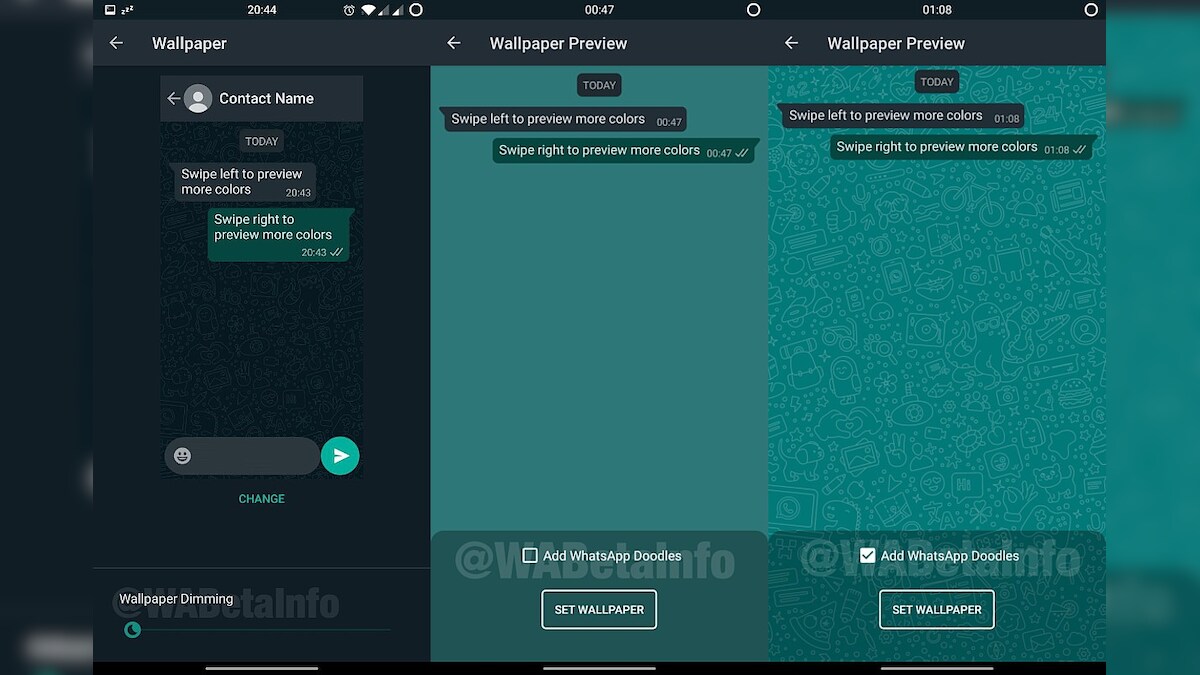Tap the back arrow next to Contact Name

pyautogui.click(x=176, y=98)
